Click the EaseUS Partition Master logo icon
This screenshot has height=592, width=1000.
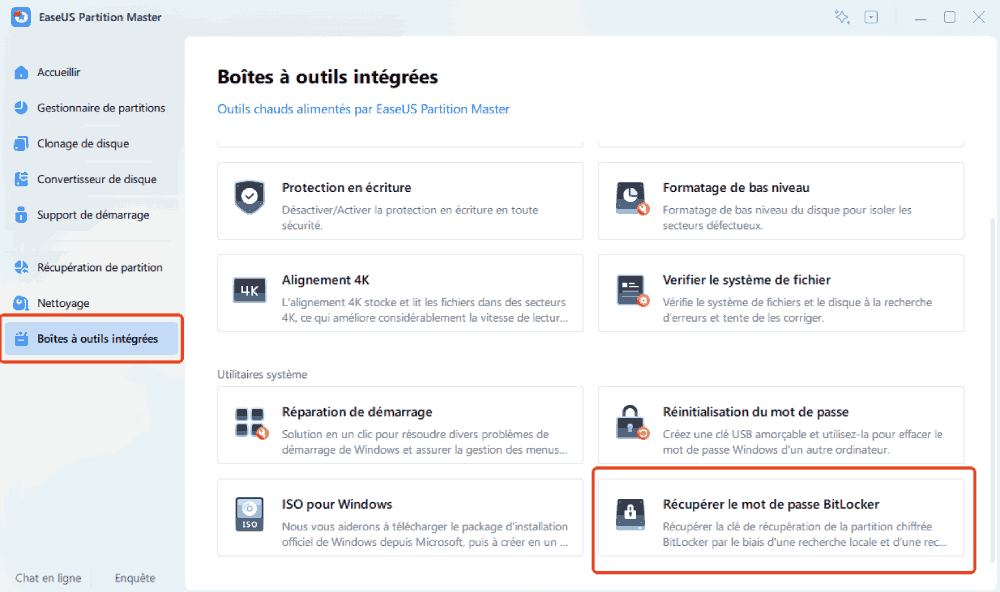point(21,17)
